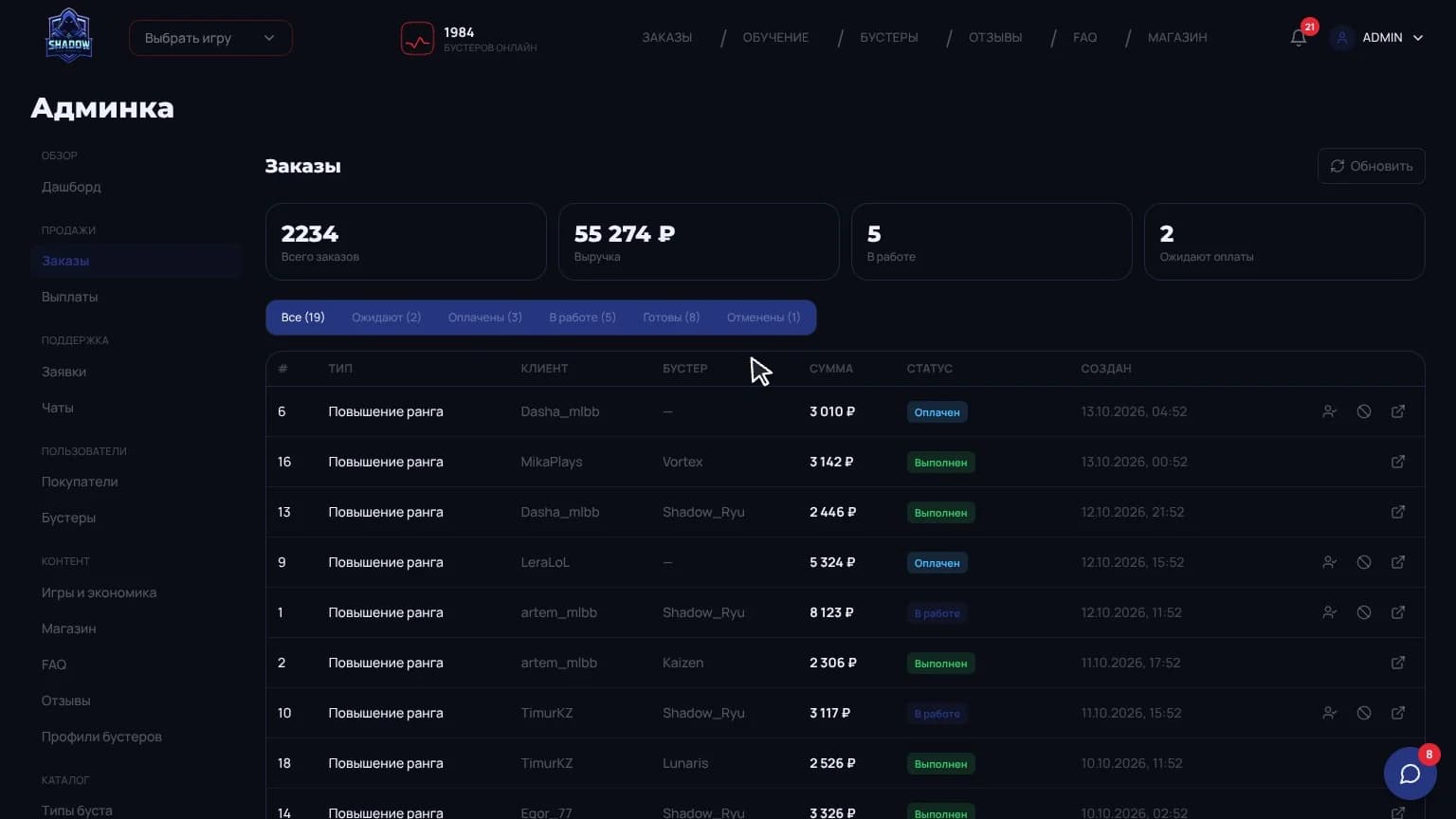Open order 6 details in new window
Screen dimensions: 1456x819
pos(1398,411)
